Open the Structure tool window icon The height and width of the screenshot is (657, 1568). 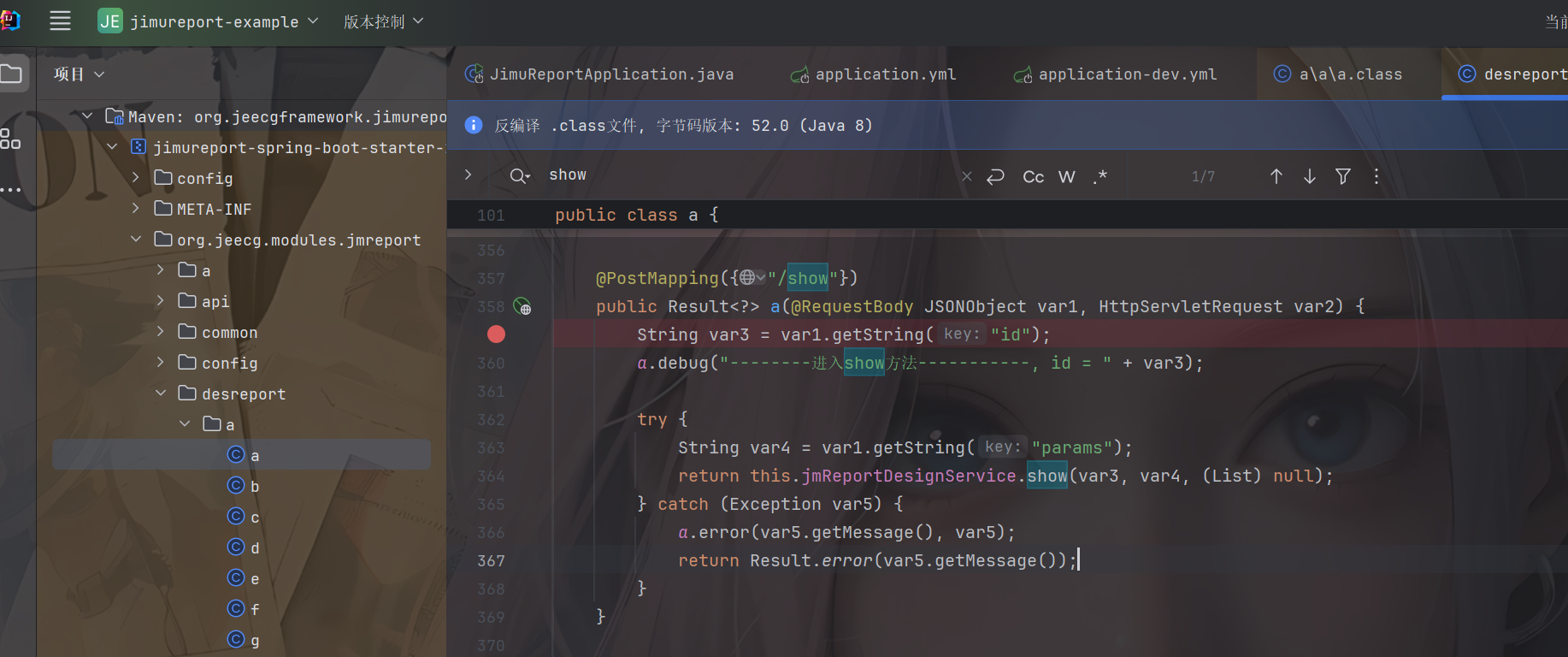pyautogui.click(x=10, y=139)
